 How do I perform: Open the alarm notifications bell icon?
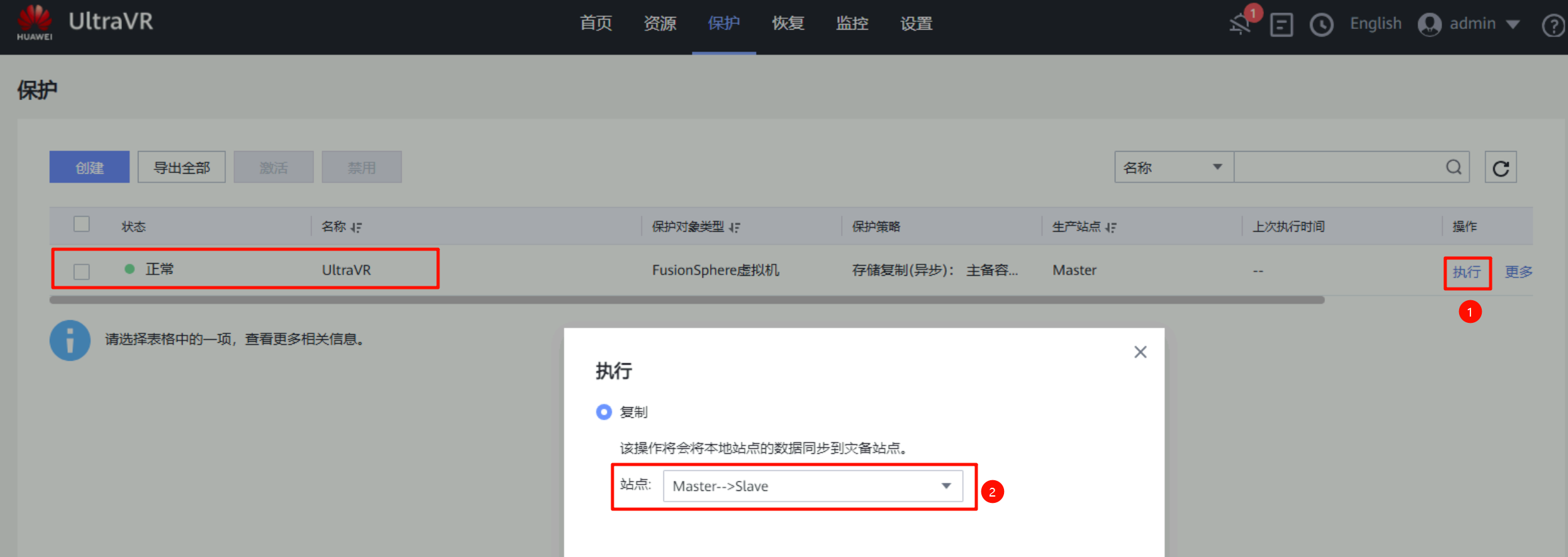pos(1240,25)
